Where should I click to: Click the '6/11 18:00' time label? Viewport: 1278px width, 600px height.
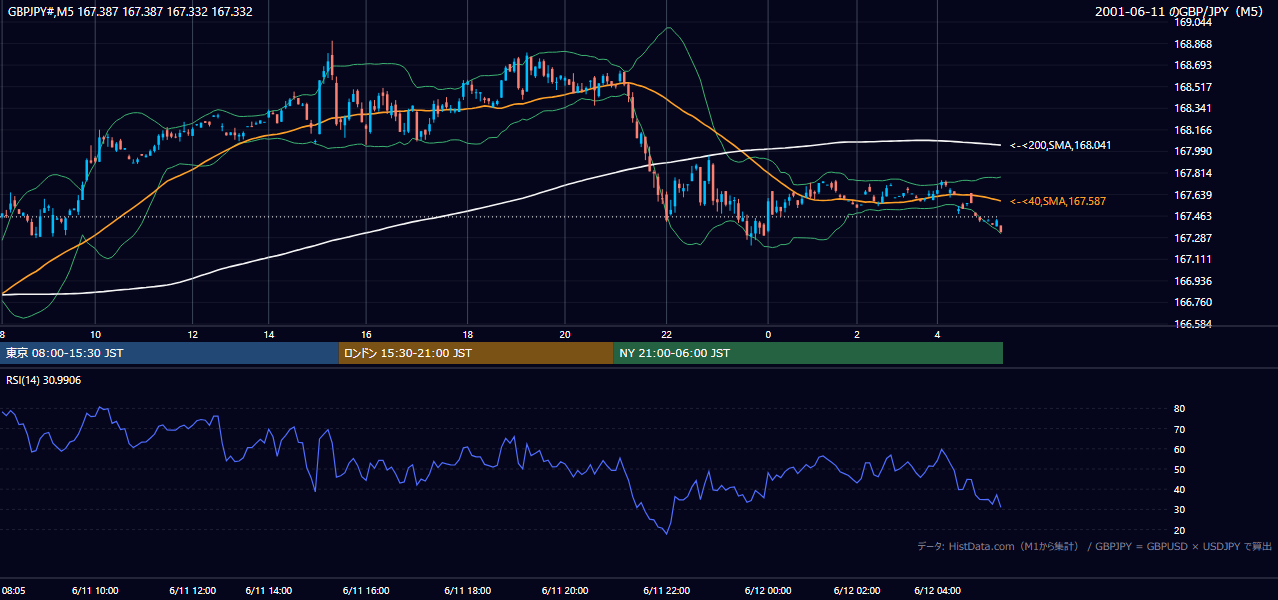click(468, 591)
